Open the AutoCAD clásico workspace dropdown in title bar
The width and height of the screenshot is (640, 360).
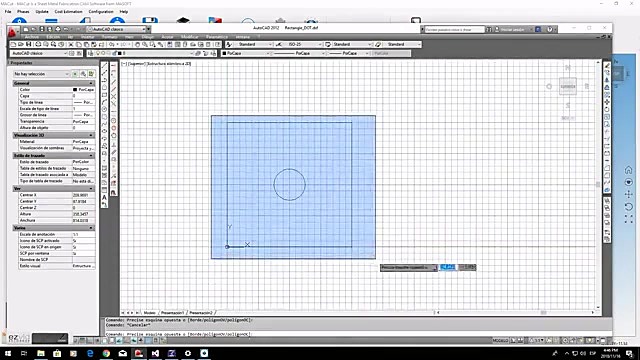[117, 29]
